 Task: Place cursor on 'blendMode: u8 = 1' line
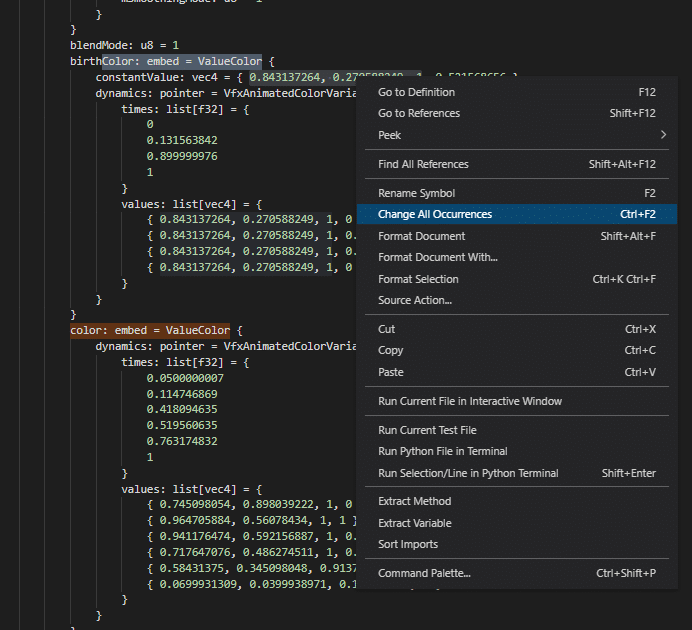(x=124, y=45)
